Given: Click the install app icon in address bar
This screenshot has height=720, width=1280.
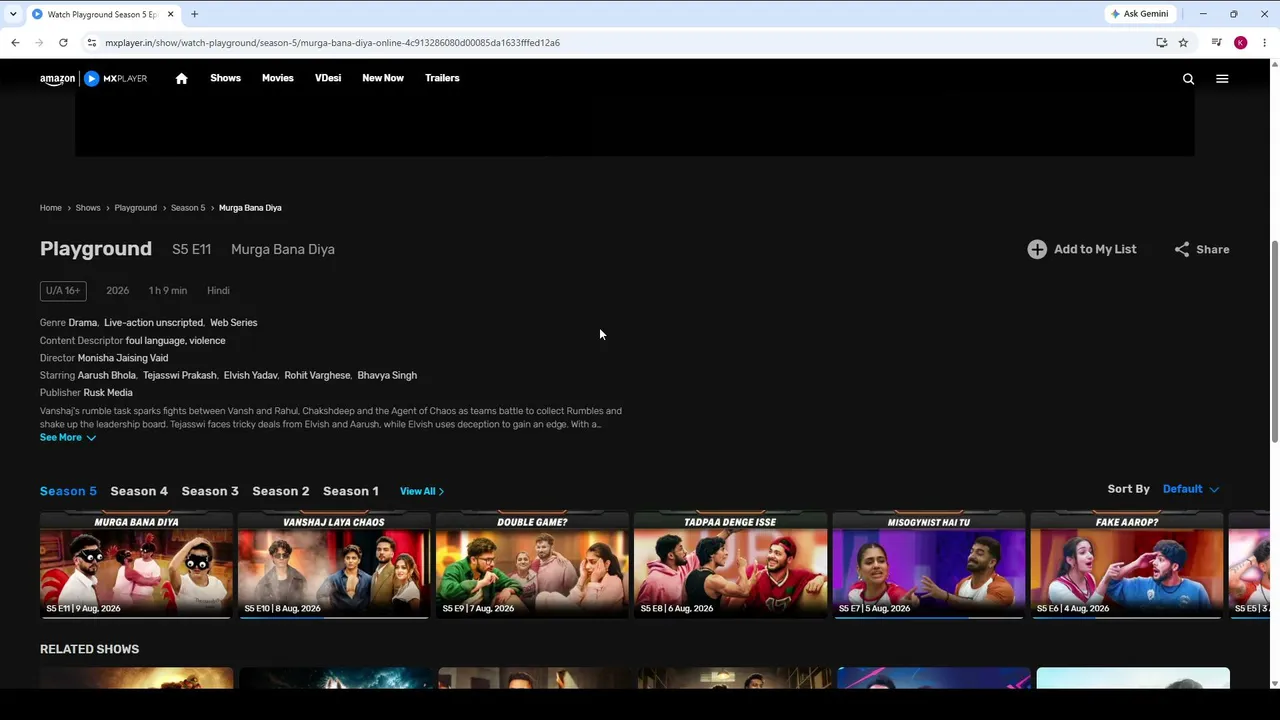Looking at the screenshot, I should (1161, 43).
